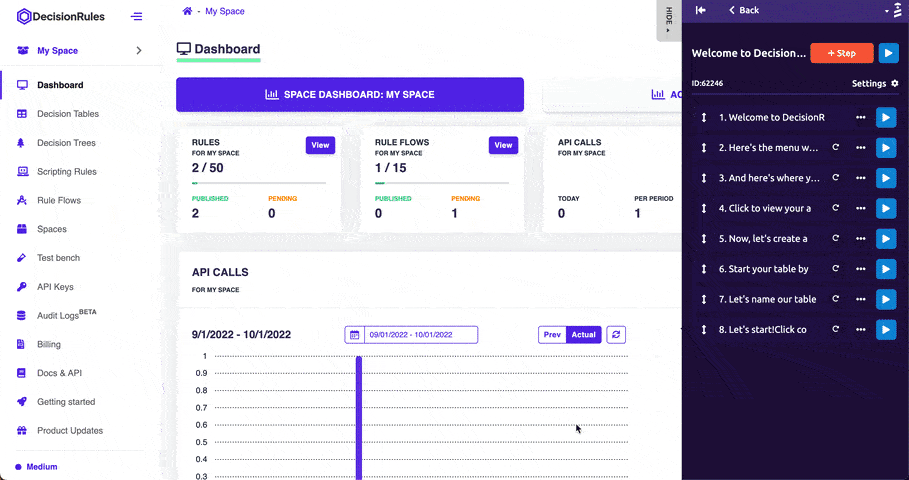The height and width of the screenshot is (480, 909).
Task: Click the API Keys key icon
Action: pyautogui.click(x=21, y=286)
